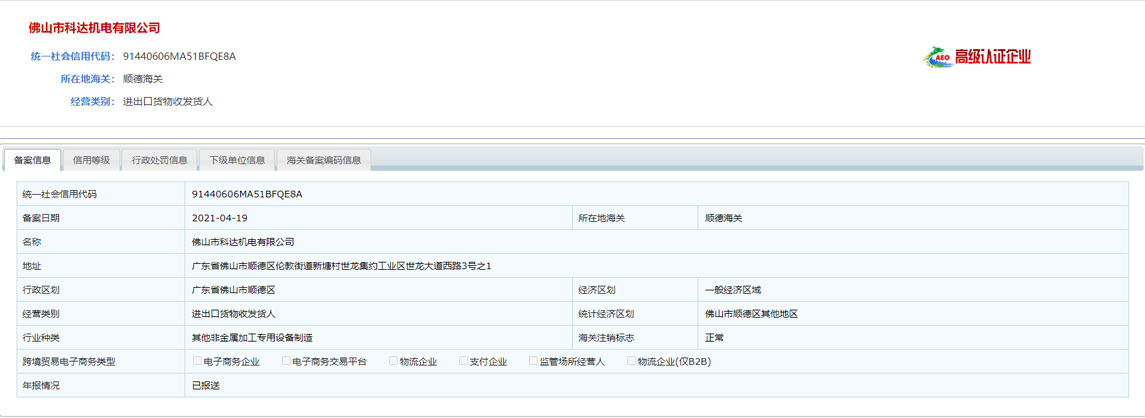Image resolution: width=1145 pixels, height=418 pixels.
Task: Click the 备案日期 value 2021-04-19
Action: 219,218
